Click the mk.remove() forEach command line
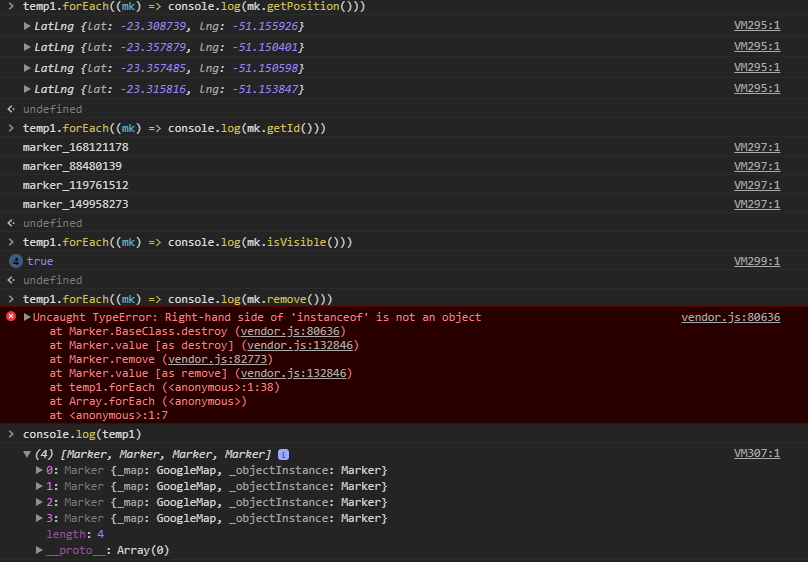 (177, 299)
